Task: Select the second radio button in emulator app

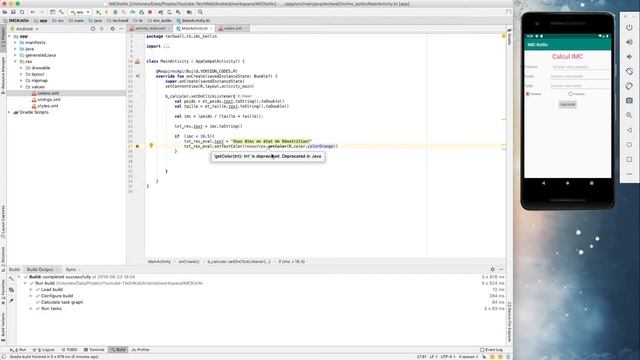Action: [571, 94]
